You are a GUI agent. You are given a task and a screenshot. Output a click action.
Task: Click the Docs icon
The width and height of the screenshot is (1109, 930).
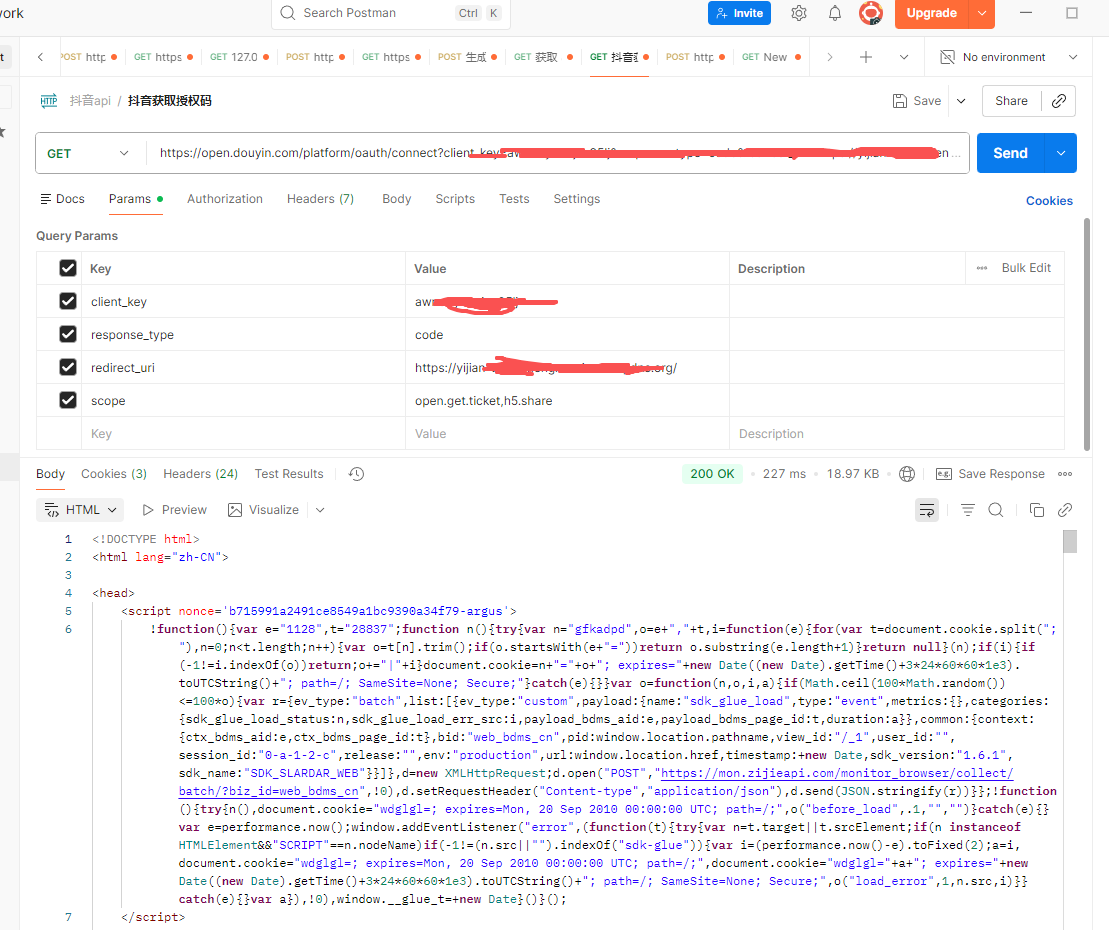click(x=46, y=199)
